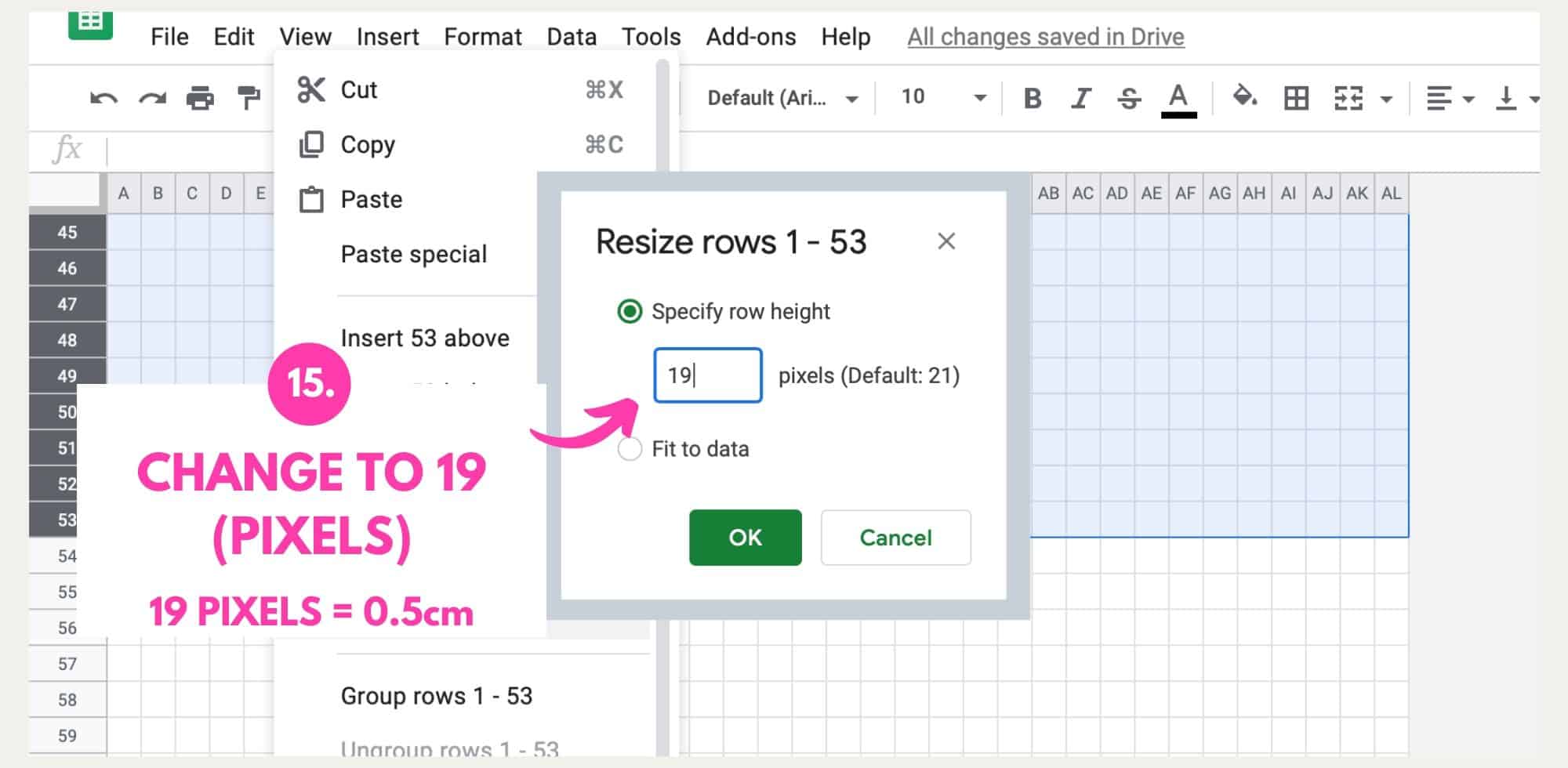Viewport: 1568px width, 768px height.
Task: Open the print dialog
Action: coord(201,96)
